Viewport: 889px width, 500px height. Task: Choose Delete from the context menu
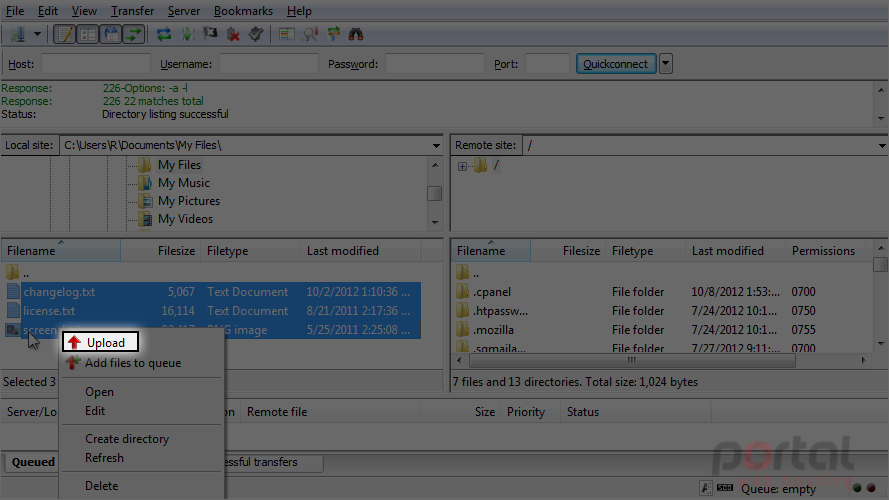pos(101,486)
